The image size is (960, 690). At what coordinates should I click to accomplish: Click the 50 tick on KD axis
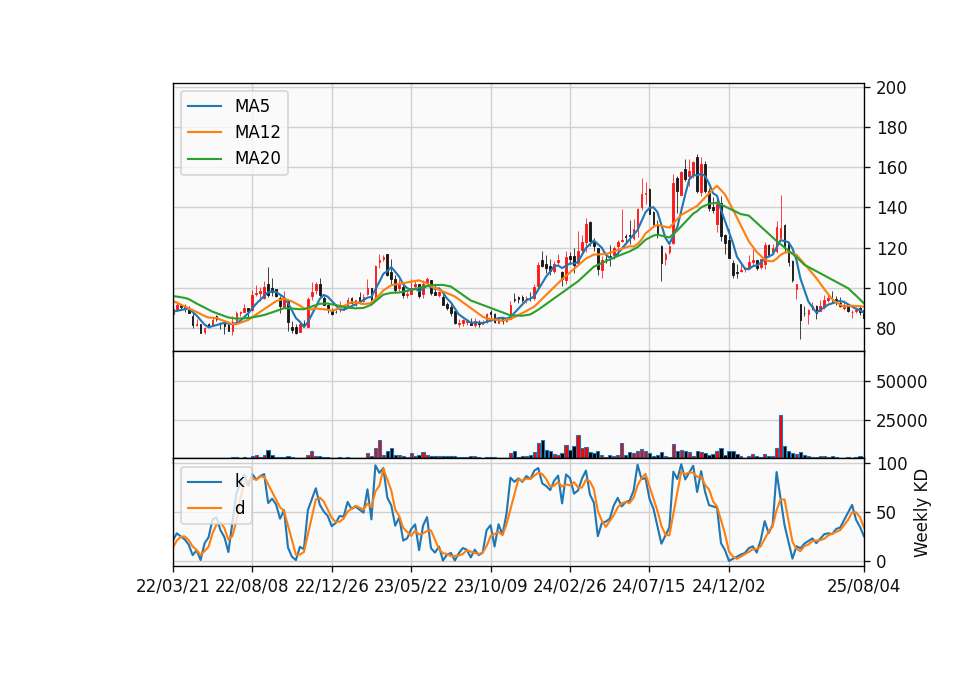tap(886, 512)
